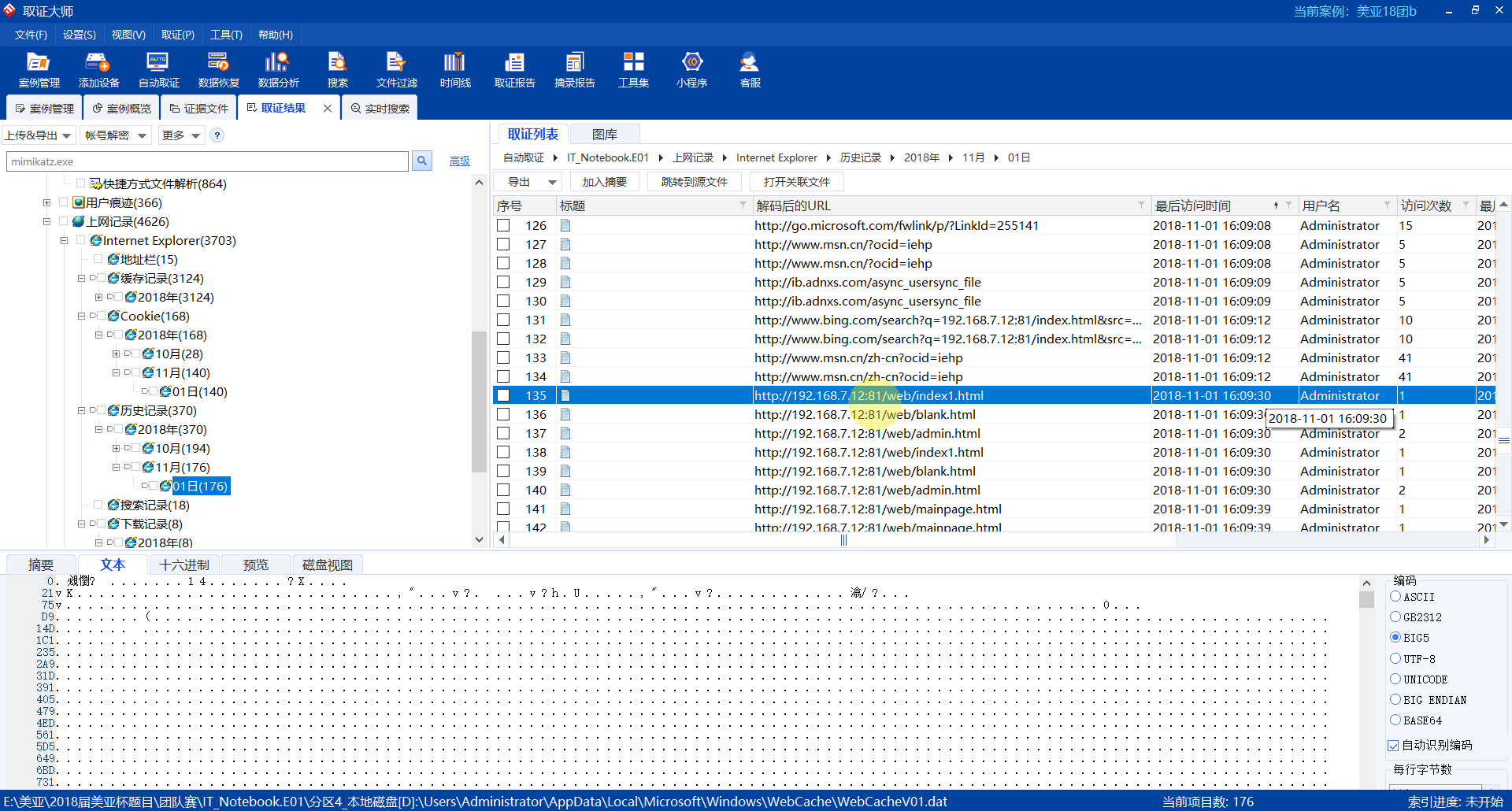Click the text view vertical scrollbar thumb
Viewport: 1512px width, 811px height.
point(1366,599)
